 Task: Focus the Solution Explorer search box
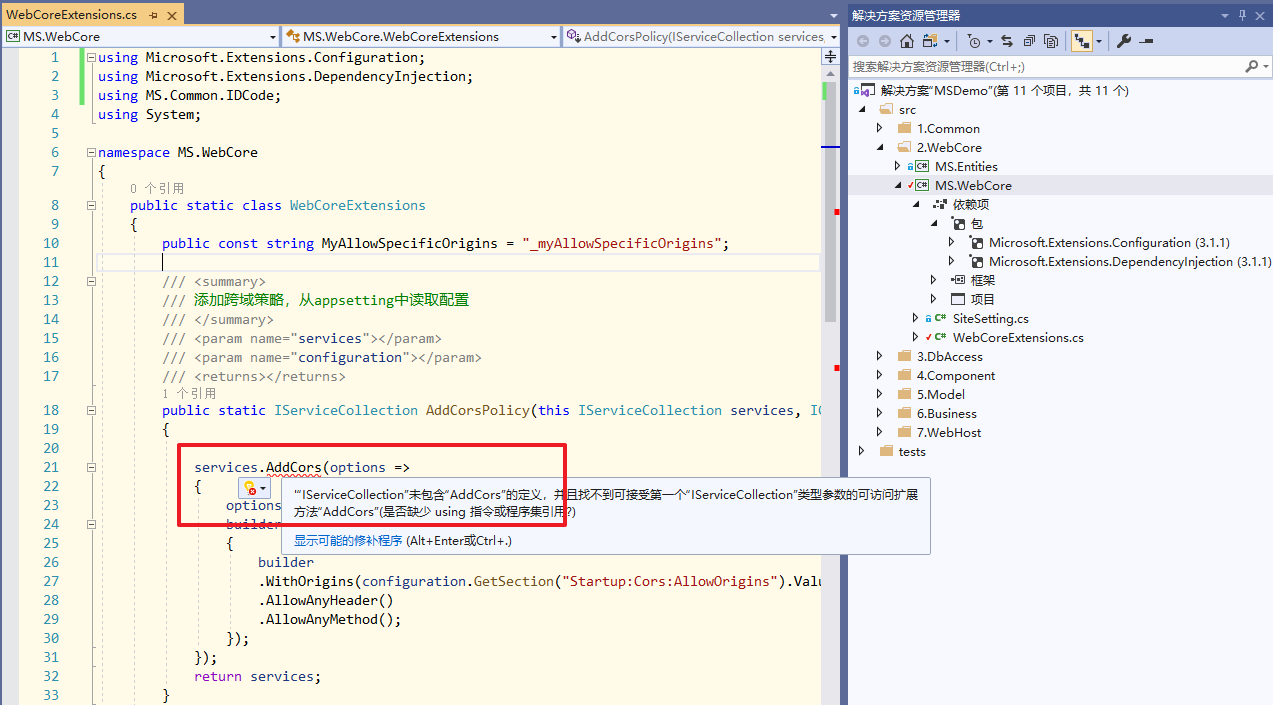click(x=1047, y=66)
